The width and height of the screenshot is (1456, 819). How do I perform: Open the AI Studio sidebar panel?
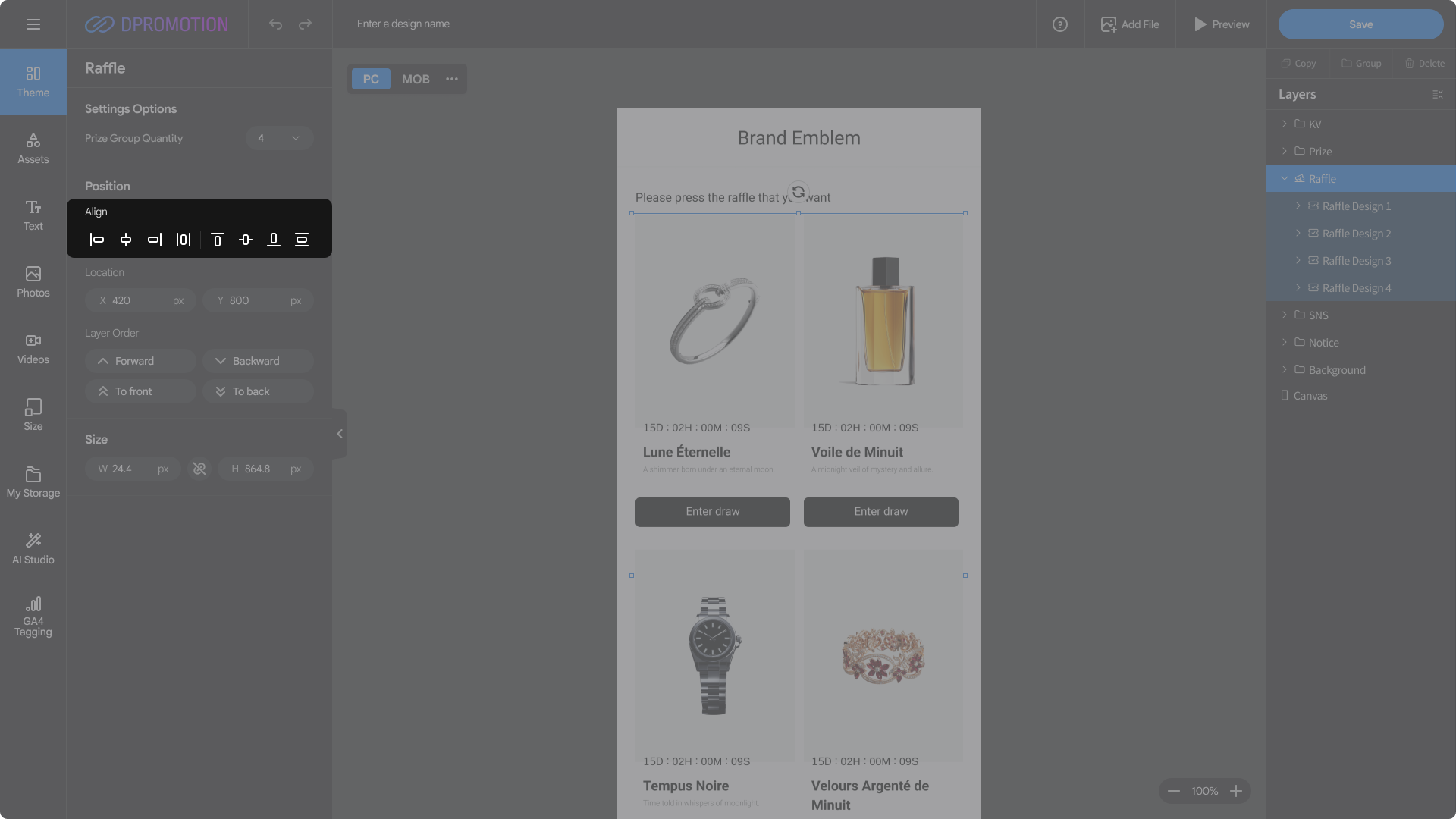tap(33, 548)
